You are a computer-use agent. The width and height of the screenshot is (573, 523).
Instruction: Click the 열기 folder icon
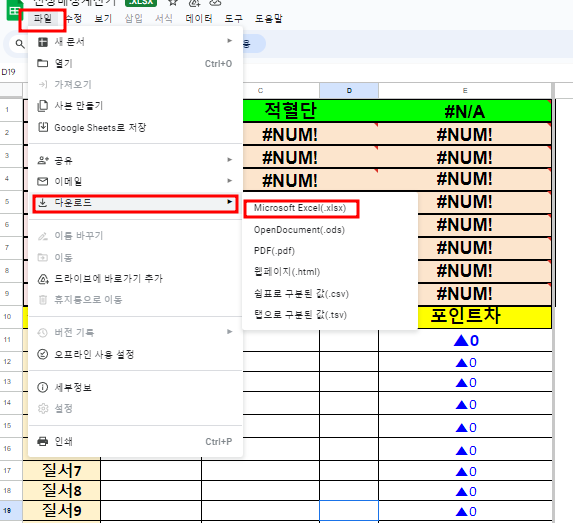(43, 63)
